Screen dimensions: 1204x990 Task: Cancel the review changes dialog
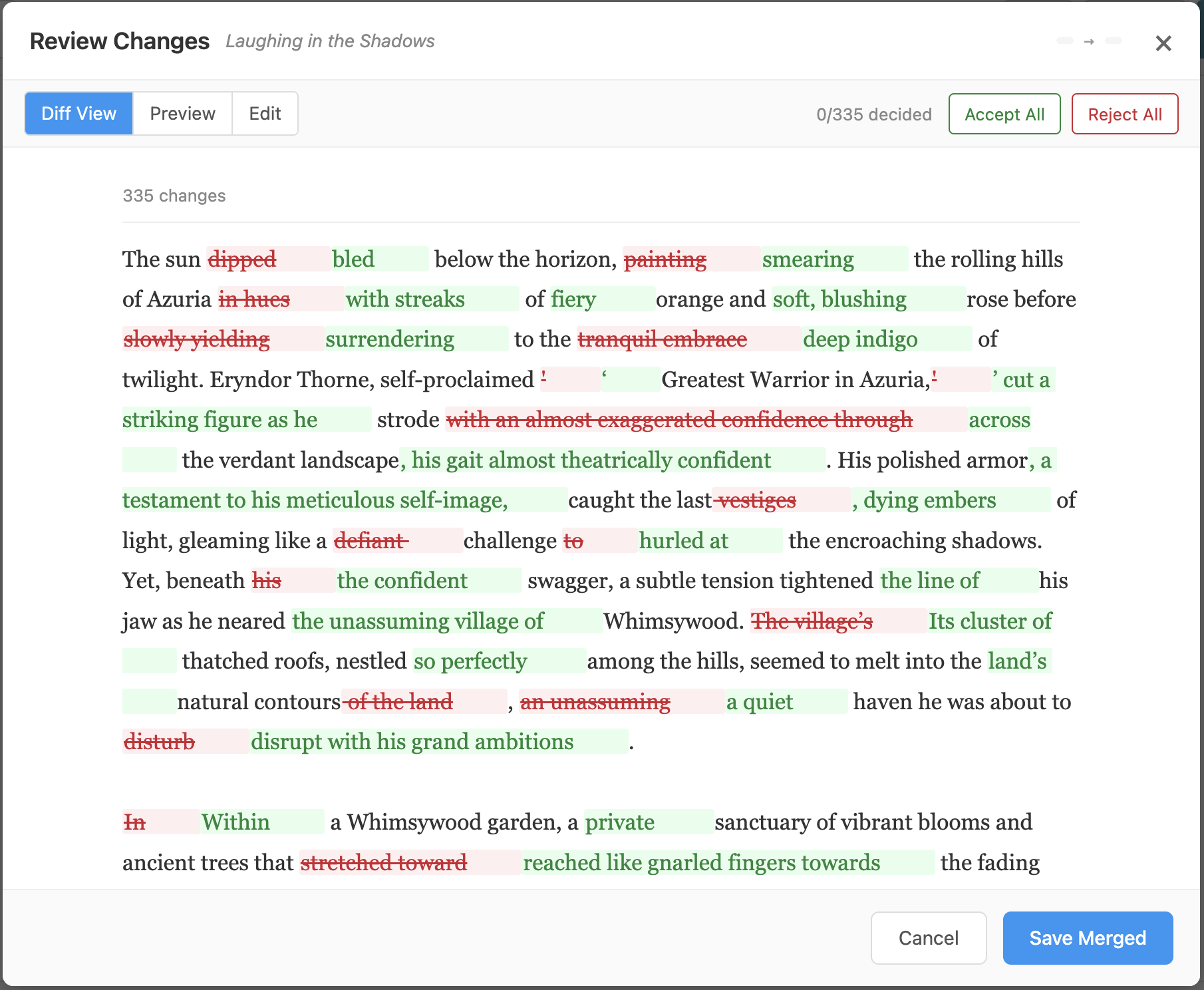point(928,937)
